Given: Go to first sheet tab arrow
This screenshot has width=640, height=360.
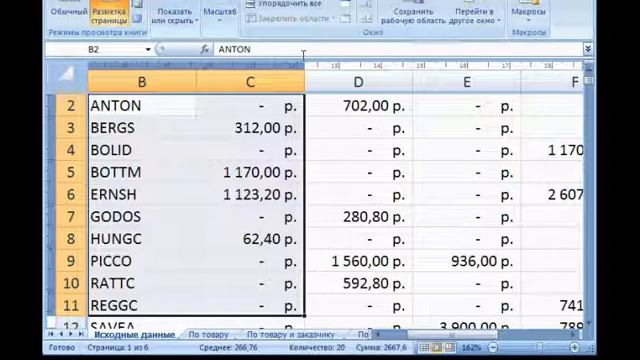Looking at the screenshot, I should (51, 334).
